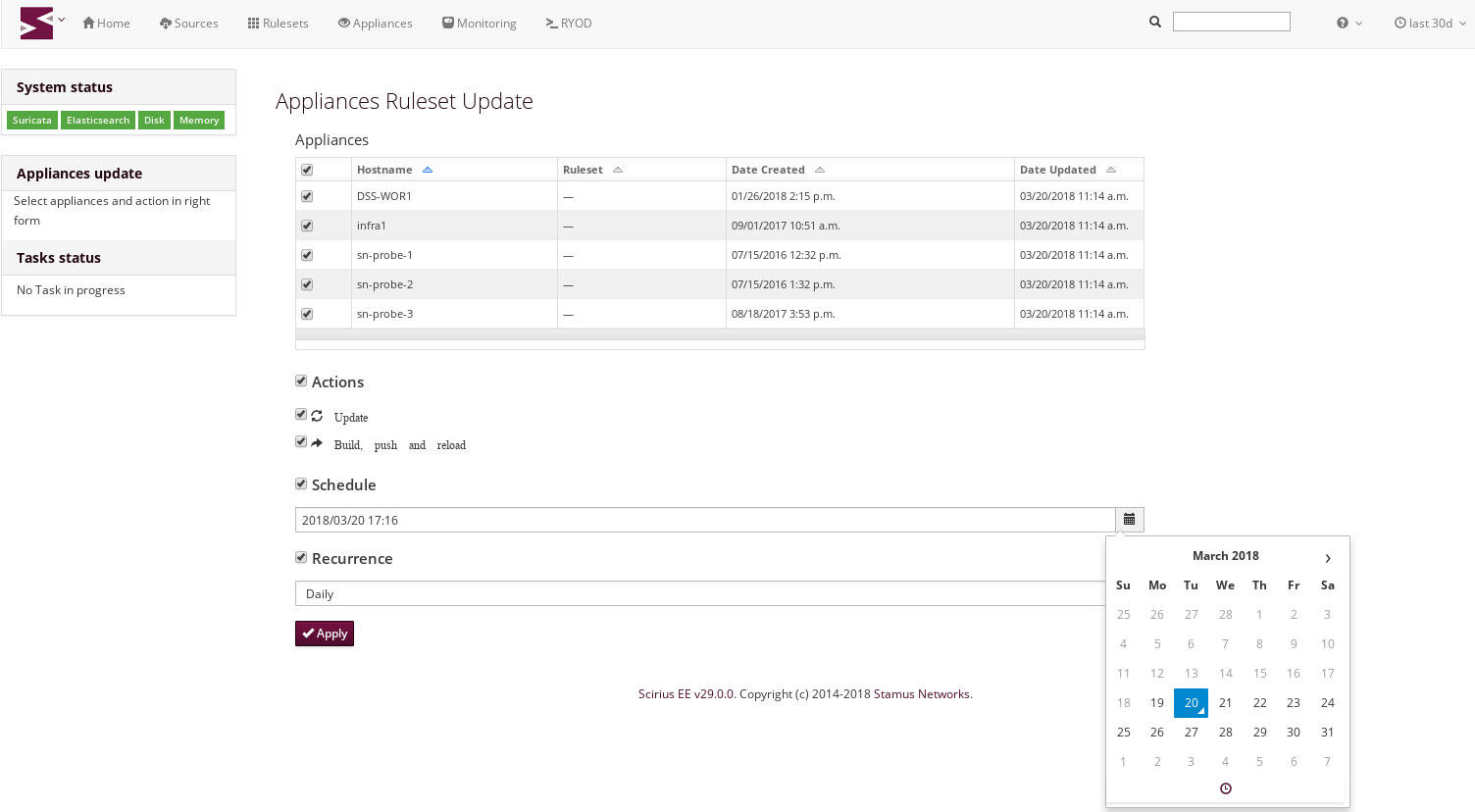Toggle the select-all appliances checkbox

(x=307, y=170)
